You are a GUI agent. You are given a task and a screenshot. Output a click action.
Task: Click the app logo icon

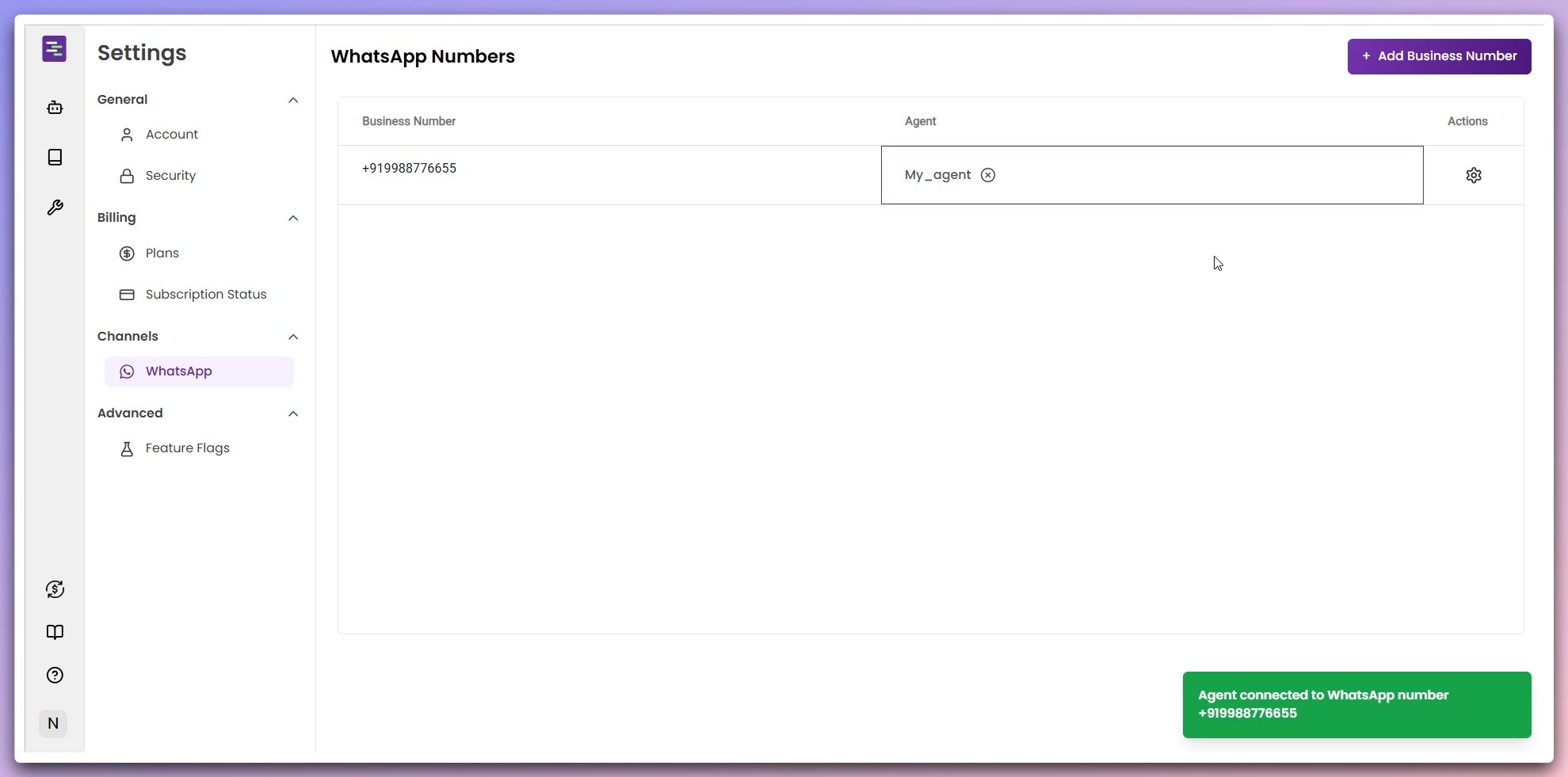click(x=54, y=49)
